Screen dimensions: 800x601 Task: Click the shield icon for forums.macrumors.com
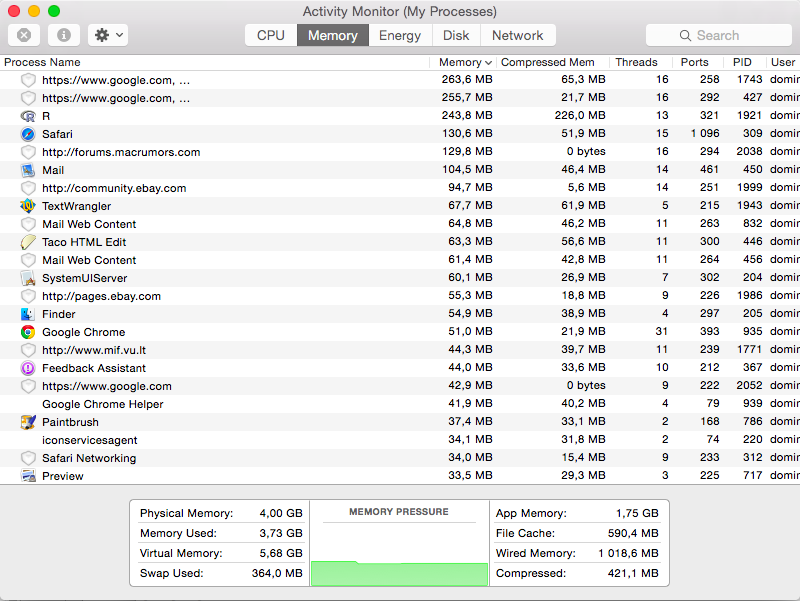click(28, 152)
